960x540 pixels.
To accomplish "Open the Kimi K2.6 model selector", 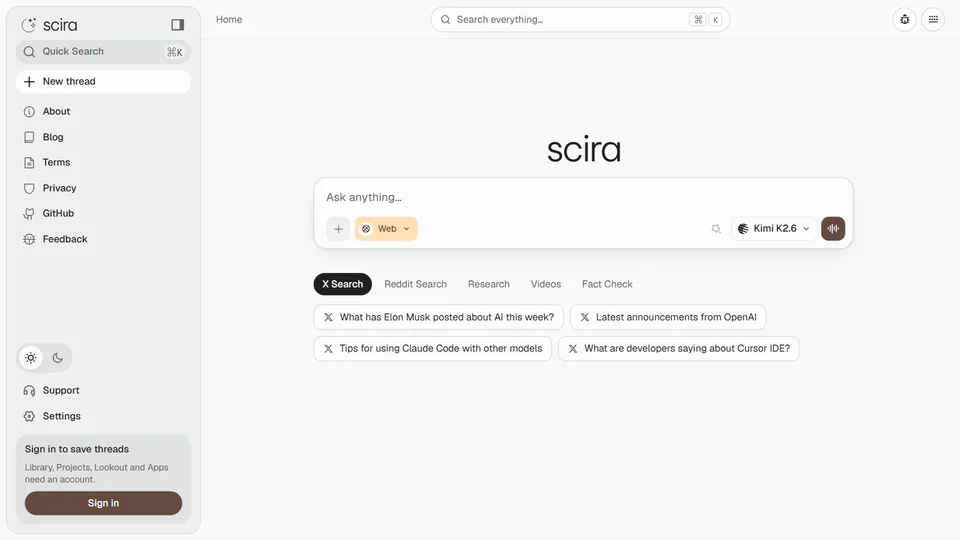I will pyautogui.click(x=774, y=229).
